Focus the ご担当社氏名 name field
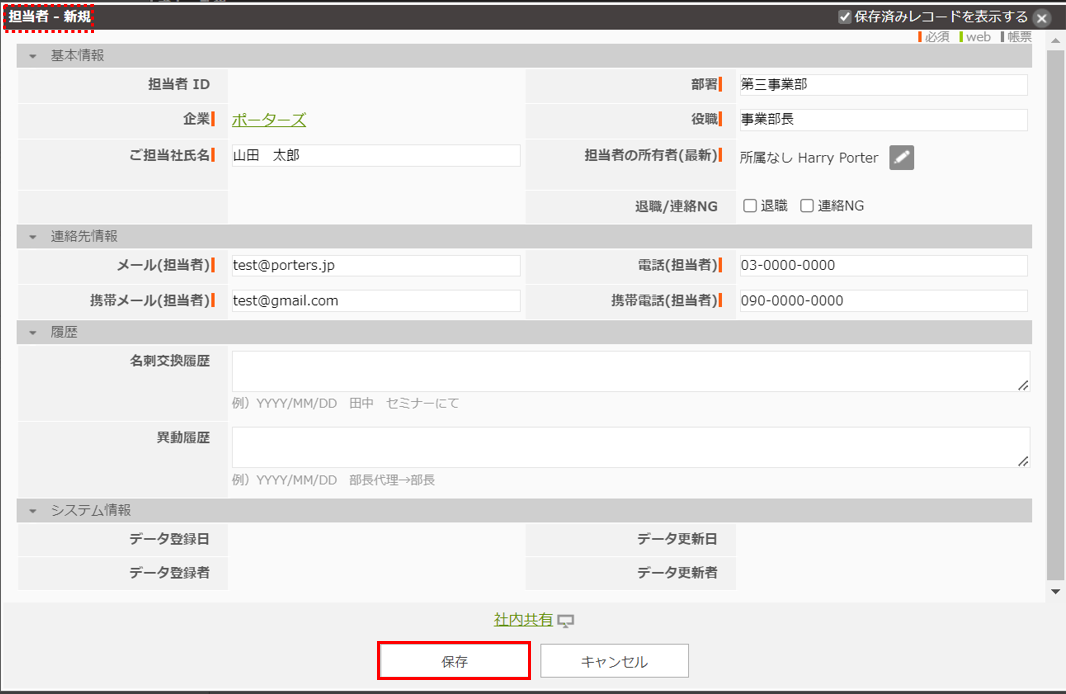1066x694 pixels. pos(375,156)
